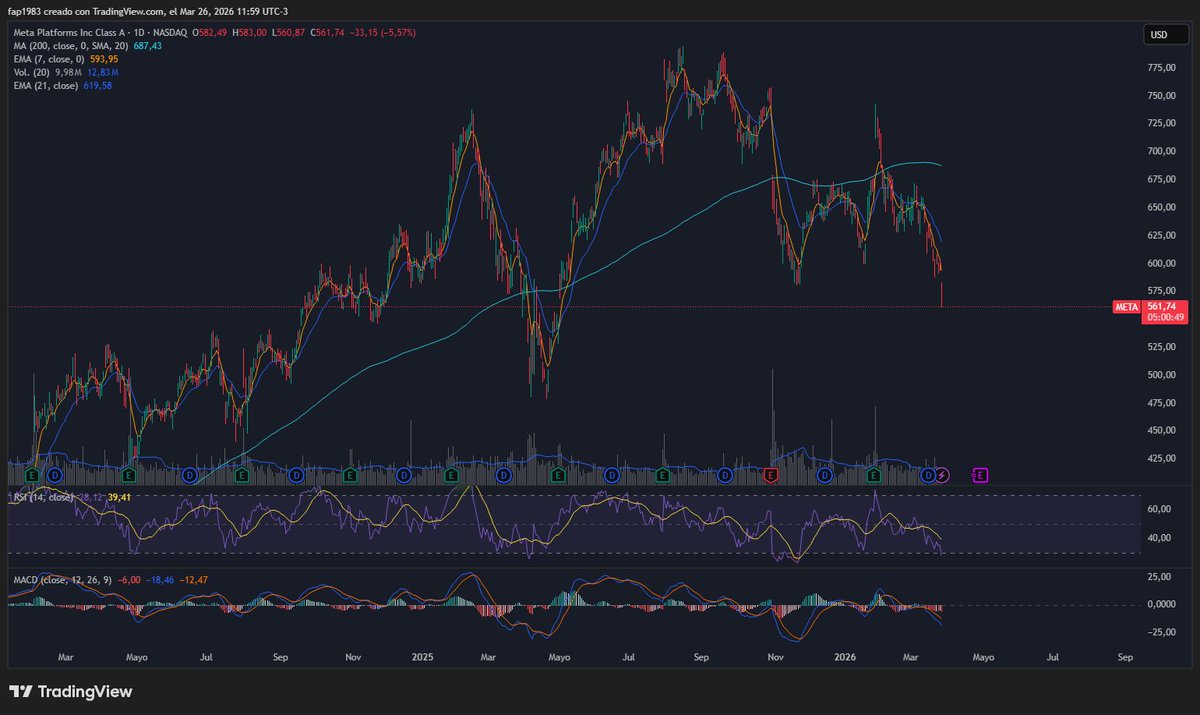Click the 2025 label on time axis
The height and width of the screenshot is (715, 1200).
point(422,657)
